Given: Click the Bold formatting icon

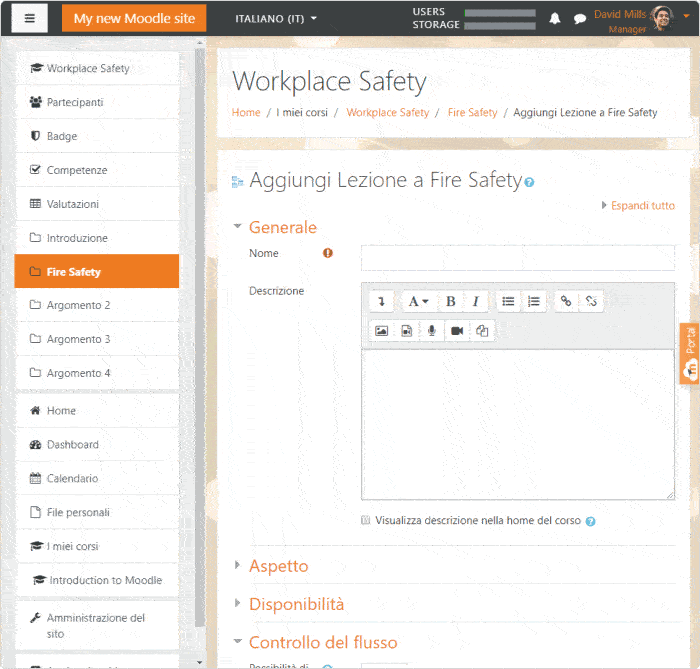Looking at the screenshot, I should coord(450,301).
